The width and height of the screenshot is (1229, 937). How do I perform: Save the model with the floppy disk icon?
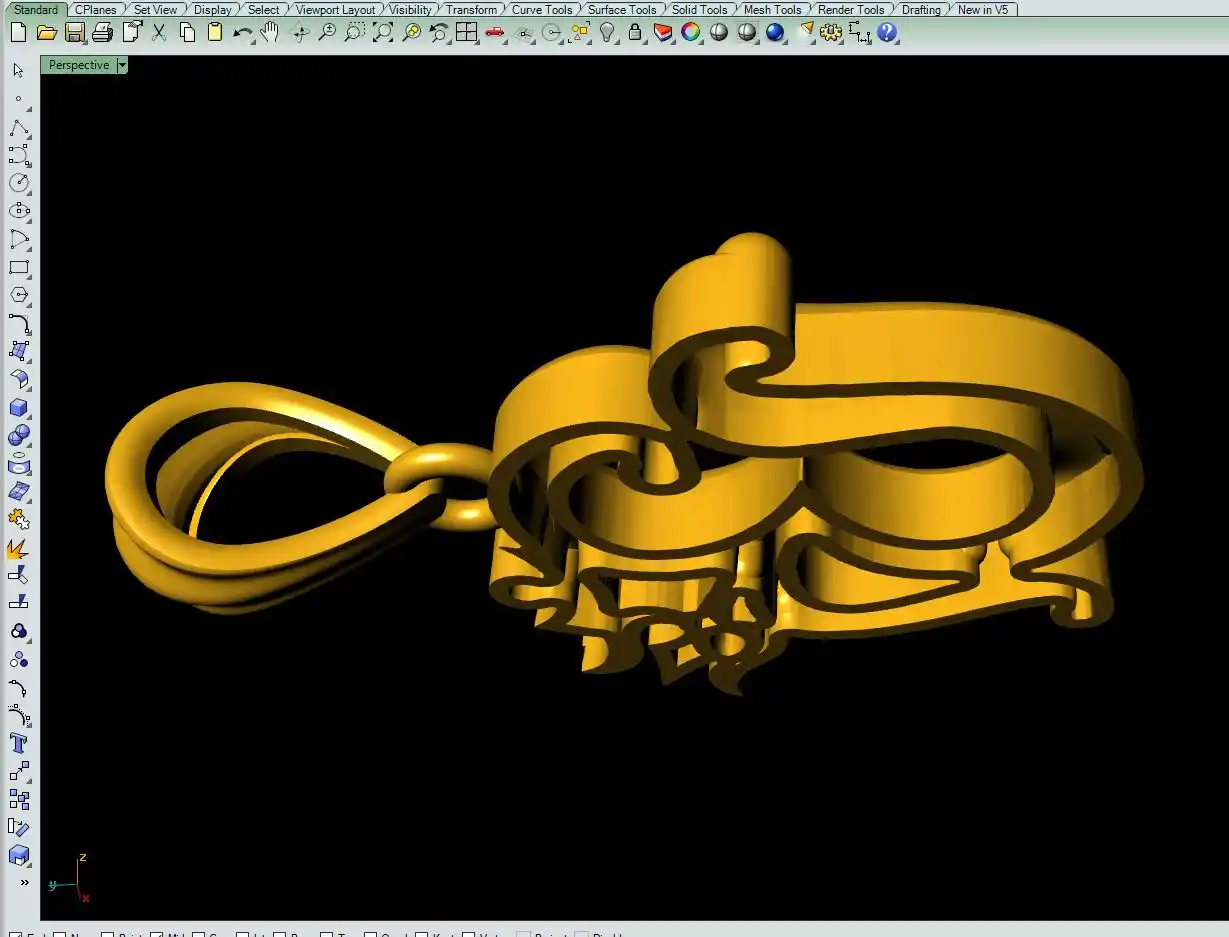point(74,32)
